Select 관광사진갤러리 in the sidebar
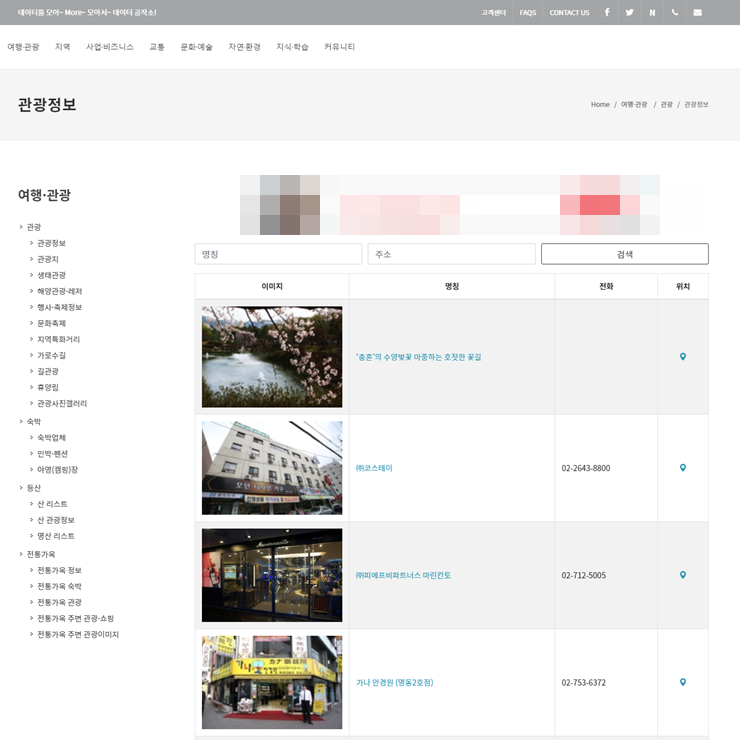The height and width of the screenshot is (740, 740). point(62,404)
